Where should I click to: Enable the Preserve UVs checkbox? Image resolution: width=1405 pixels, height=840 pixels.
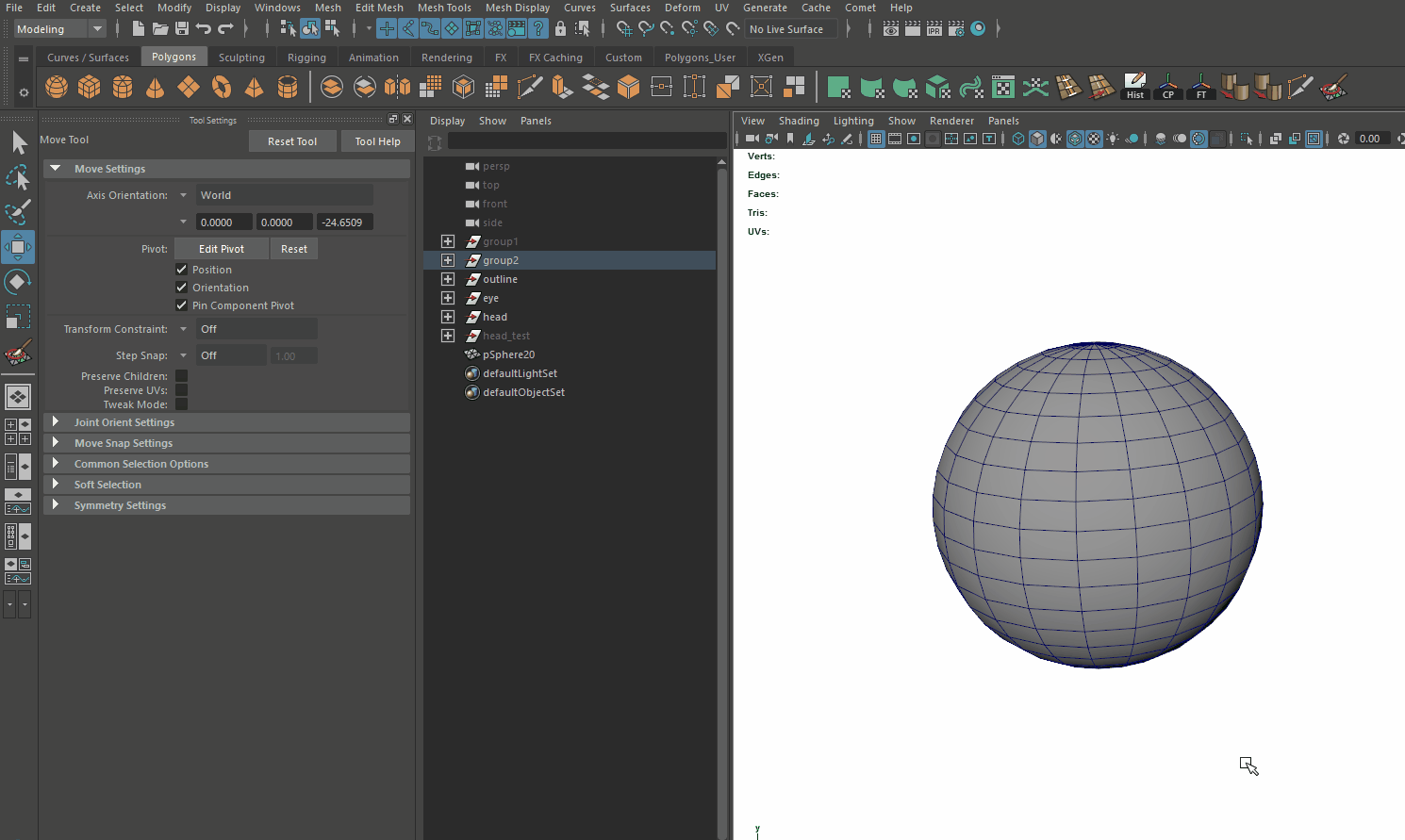(181, 390)
